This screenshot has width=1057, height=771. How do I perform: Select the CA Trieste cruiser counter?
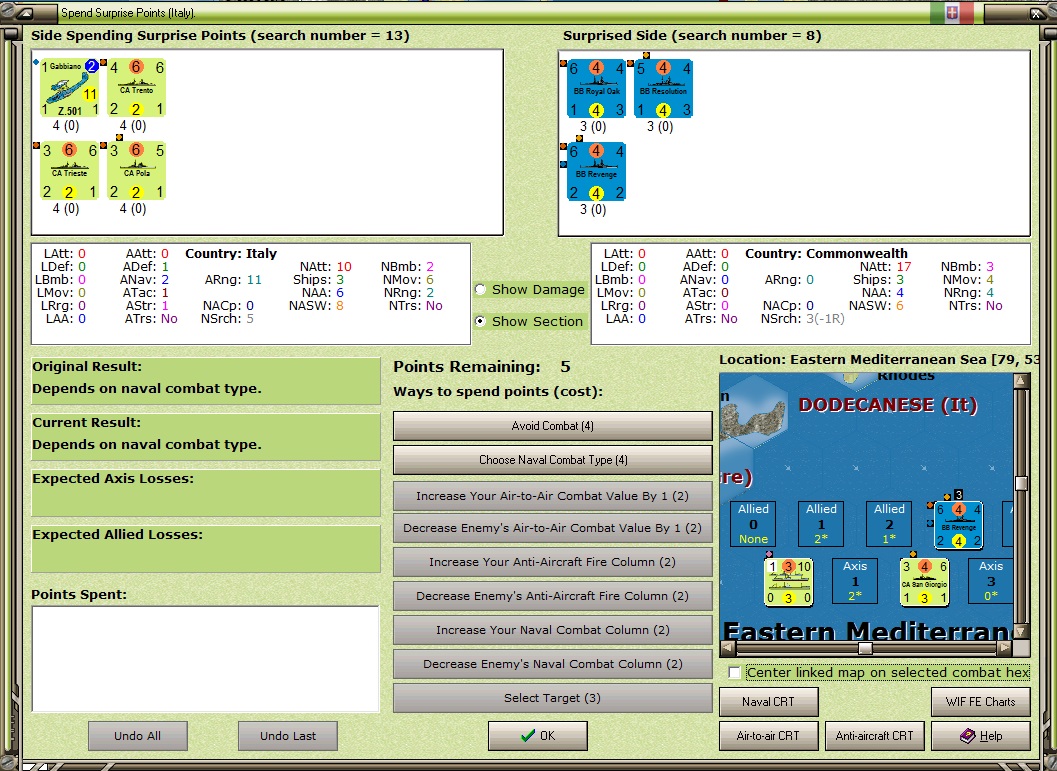tap(69, 171)
